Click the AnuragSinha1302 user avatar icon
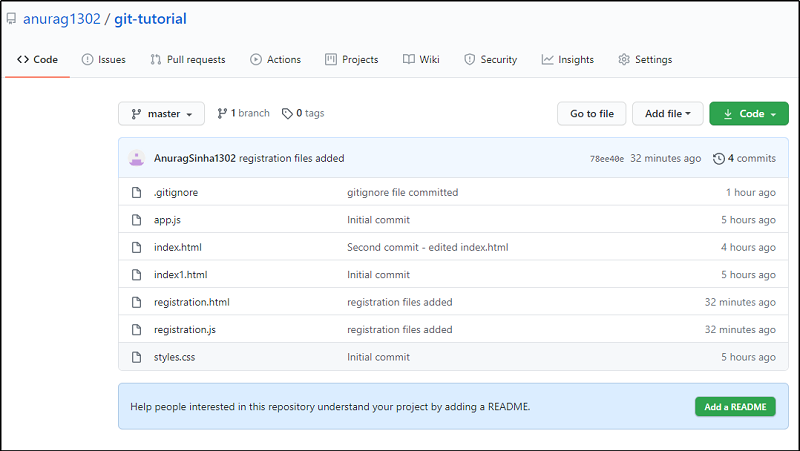This screenshot has width=800, height=451. point(137,158)
